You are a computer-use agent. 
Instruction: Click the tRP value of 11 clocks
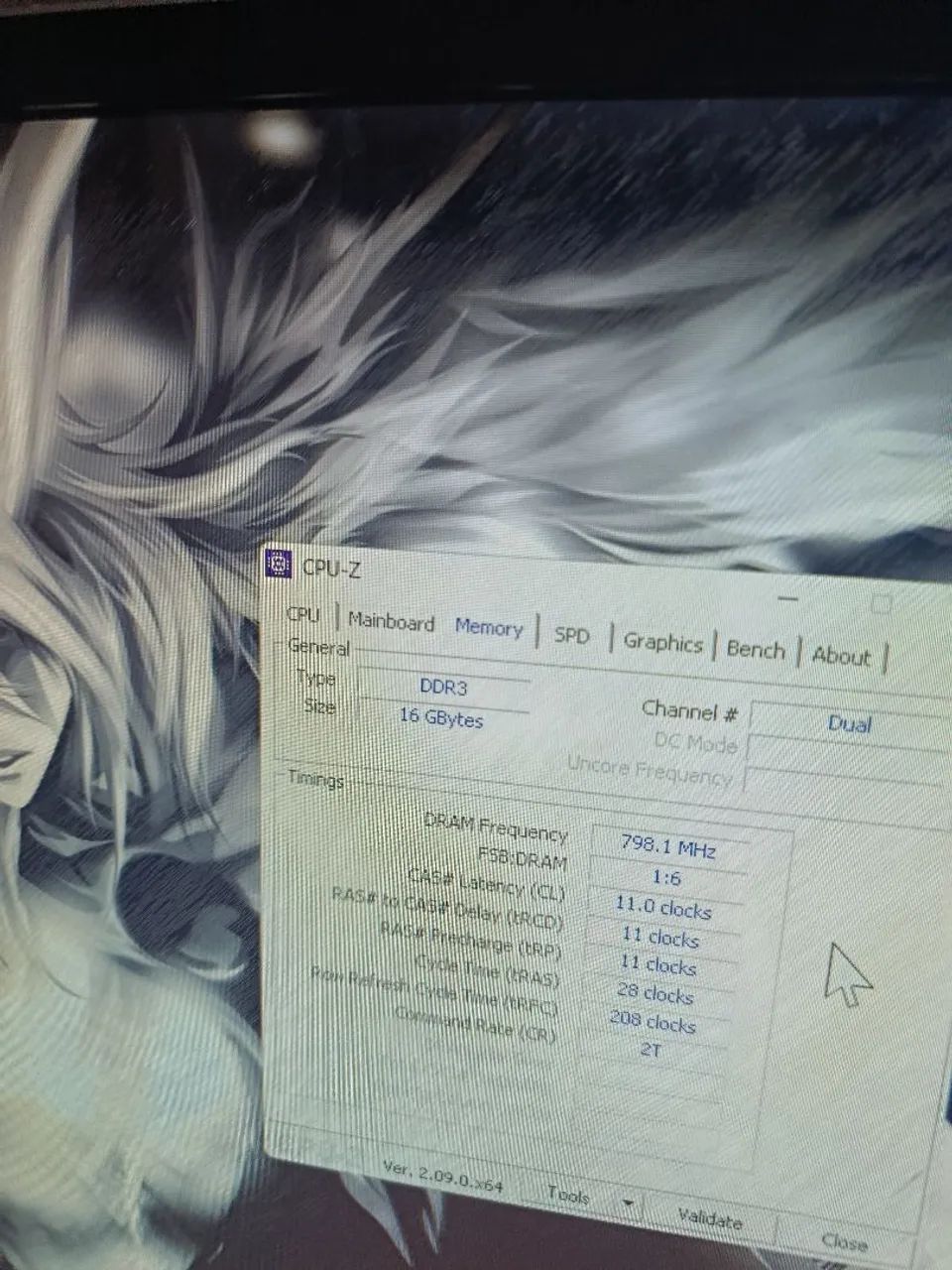click(x=657, y=965)
